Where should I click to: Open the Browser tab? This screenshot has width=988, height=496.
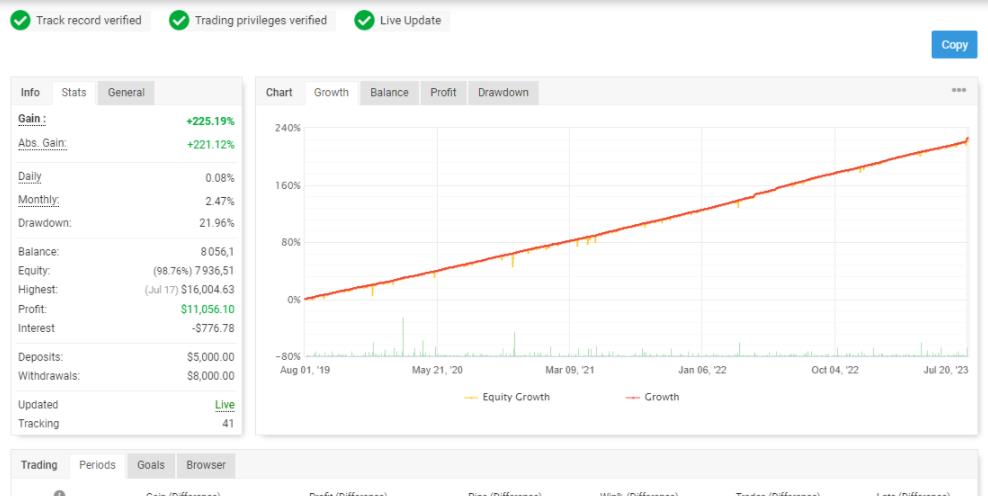(x=205, y=465)
